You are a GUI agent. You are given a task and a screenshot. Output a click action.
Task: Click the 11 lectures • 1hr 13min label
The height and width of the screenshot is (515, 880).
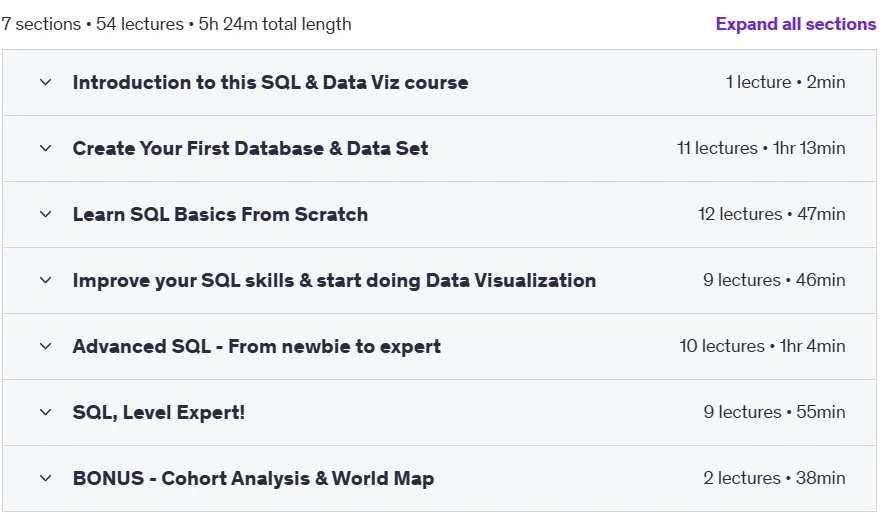(x=761, y=148)
